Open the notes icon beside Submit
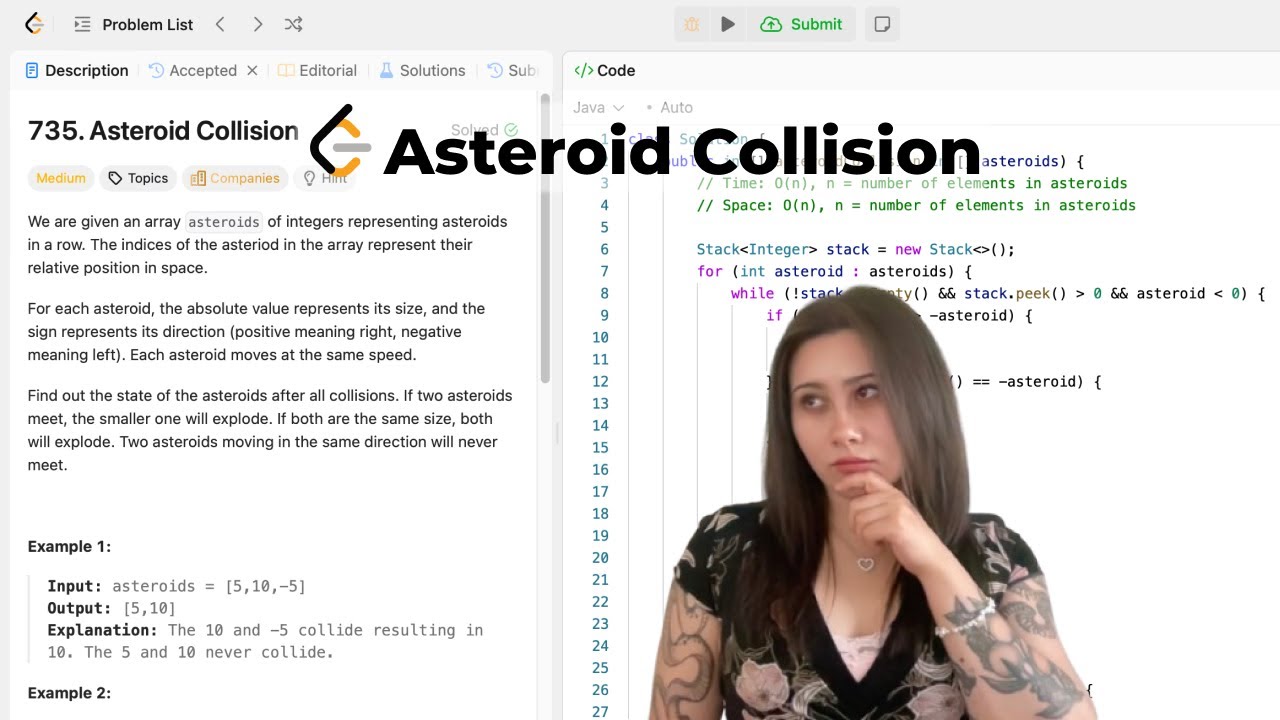Image resolution: width=1280 pixels, height=720 pixels. [882, 24]
